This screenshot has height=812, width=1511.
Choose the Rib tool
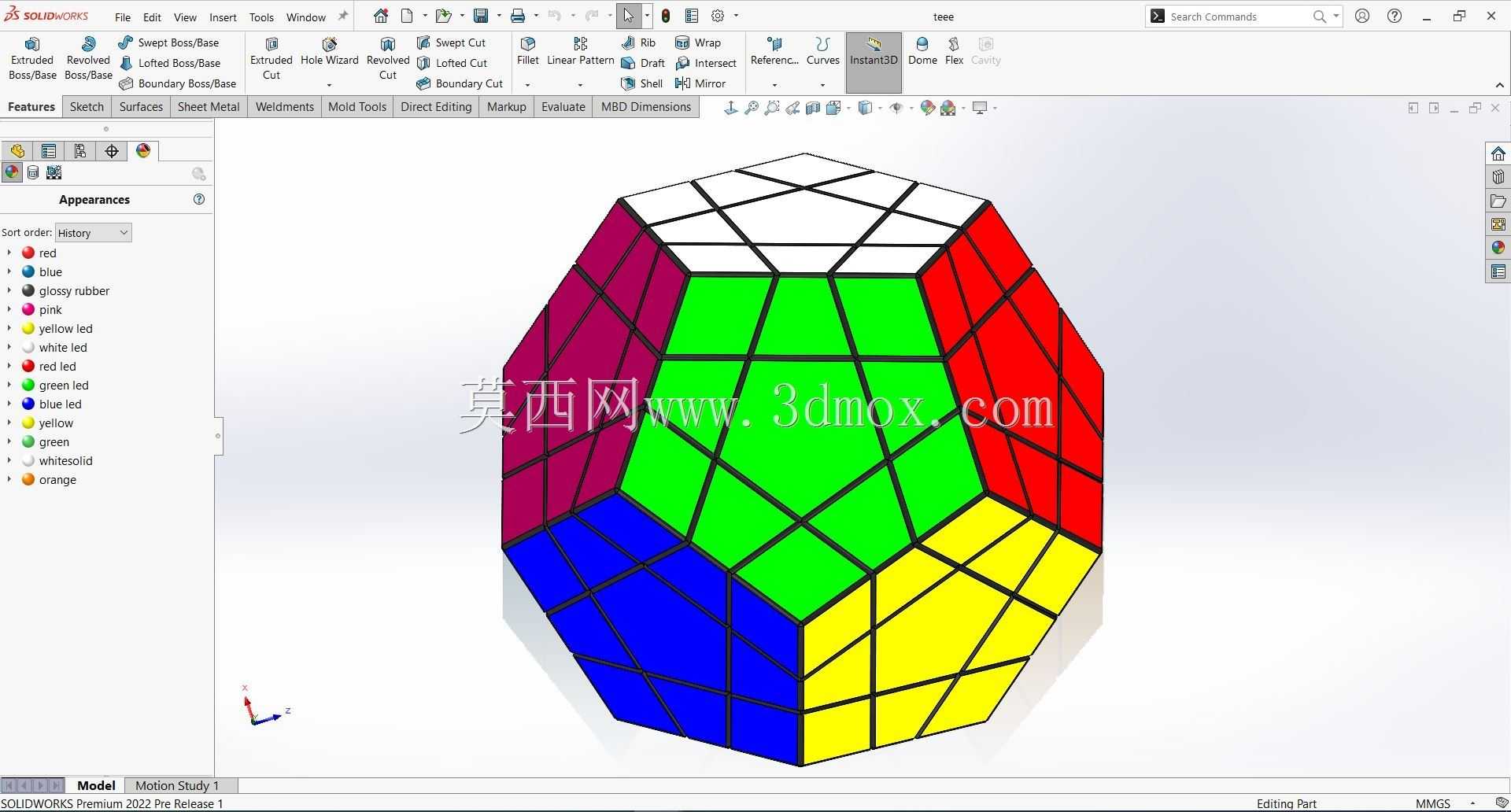638,42
